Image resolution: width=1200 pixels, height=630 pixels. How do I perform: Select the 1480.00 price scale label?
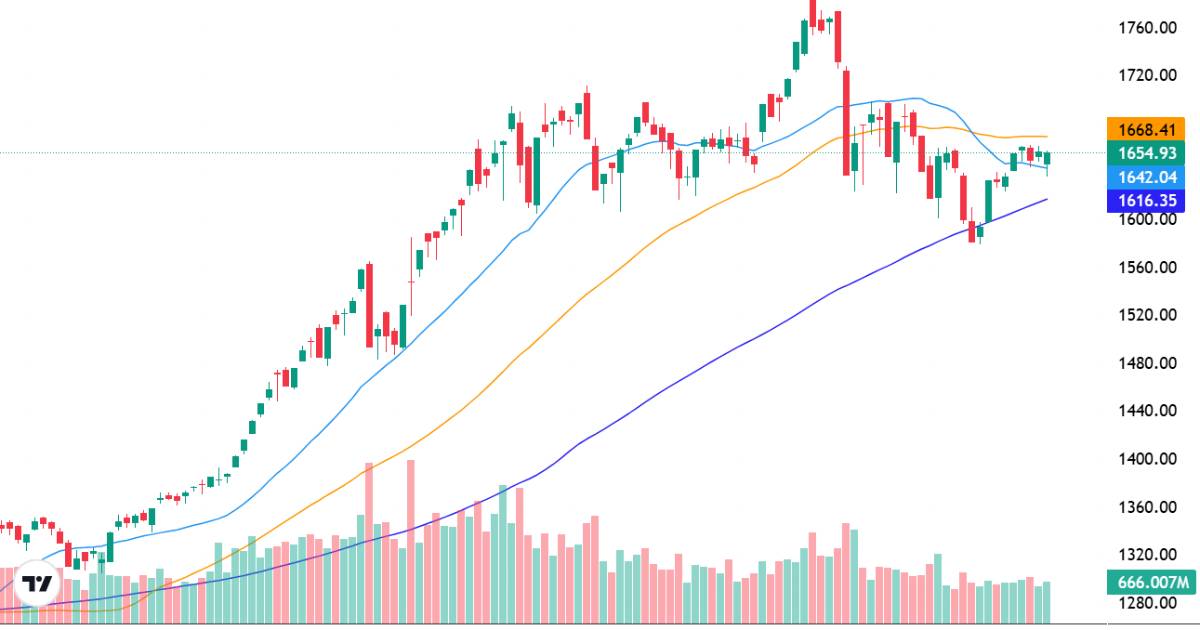[x=1146, y=363]
